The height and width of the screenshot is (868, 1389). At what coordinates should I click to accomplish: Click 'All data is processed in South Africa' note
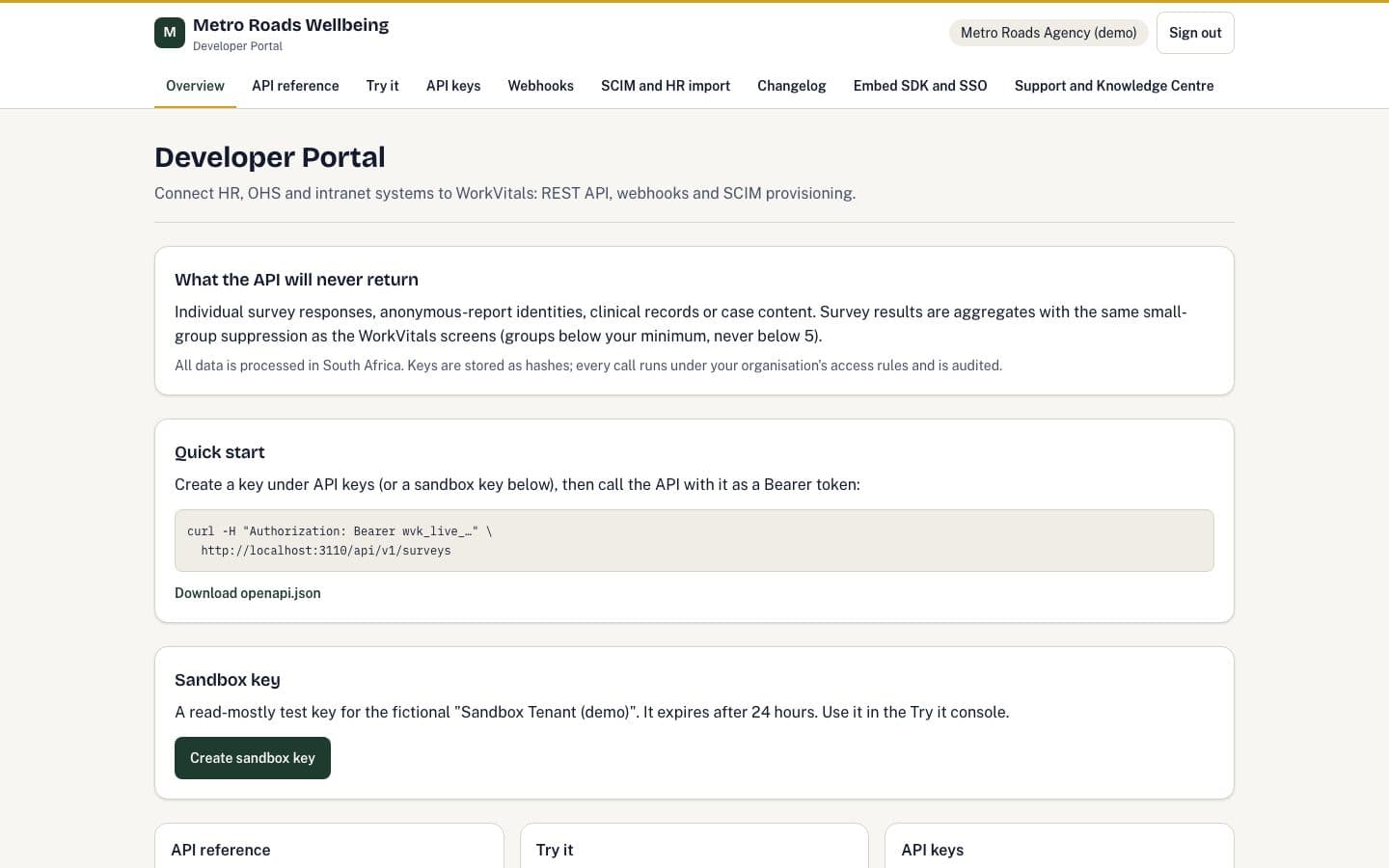(x=588, y=366)
